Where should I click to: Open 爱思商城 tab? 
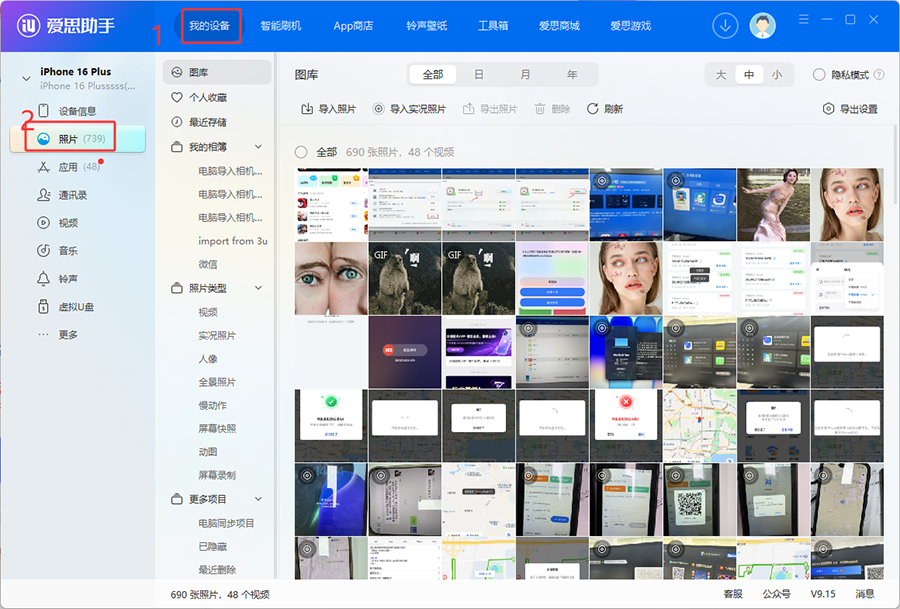(559, 26)
